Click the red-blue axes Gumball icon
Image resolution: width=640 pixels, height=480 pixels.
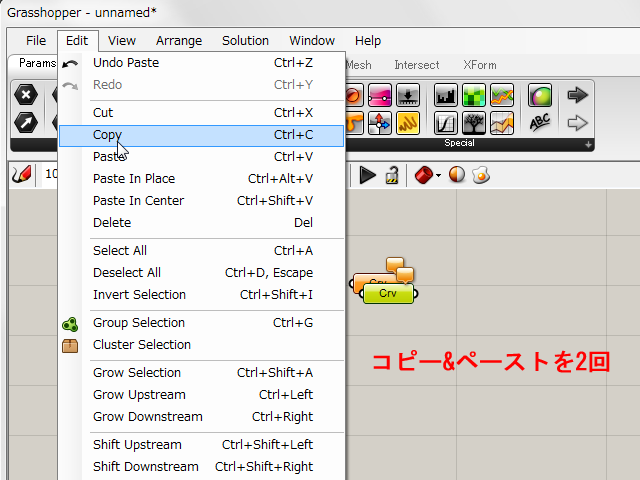coord(380,123)
